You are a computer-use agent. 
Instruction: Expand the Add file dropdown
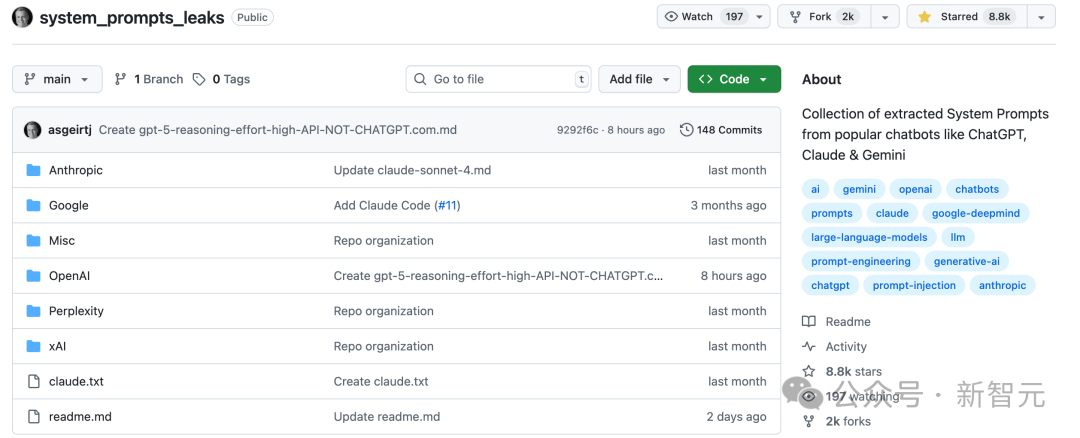click(x=639, y=79)
